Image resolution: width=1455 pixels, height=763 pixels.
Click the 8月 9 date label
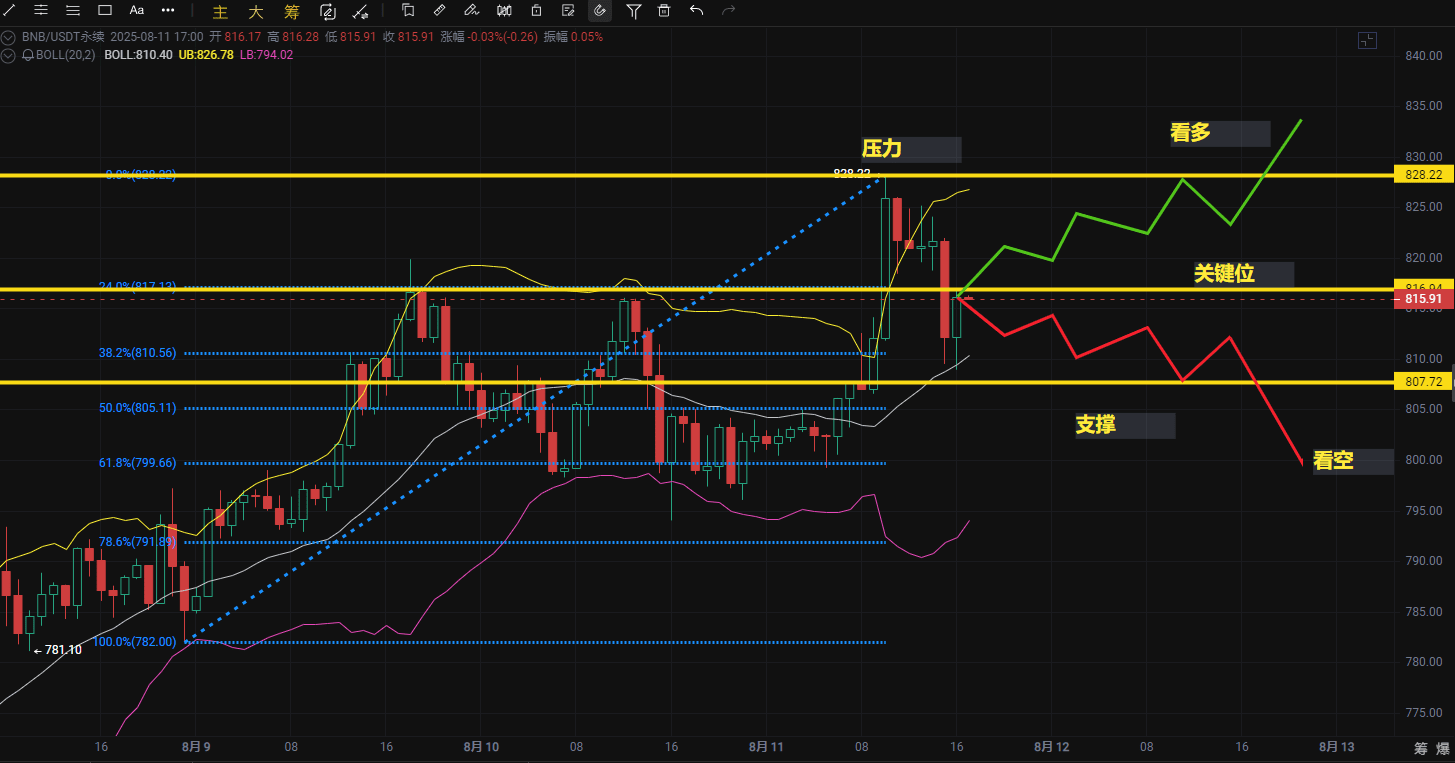pos(194,747)
